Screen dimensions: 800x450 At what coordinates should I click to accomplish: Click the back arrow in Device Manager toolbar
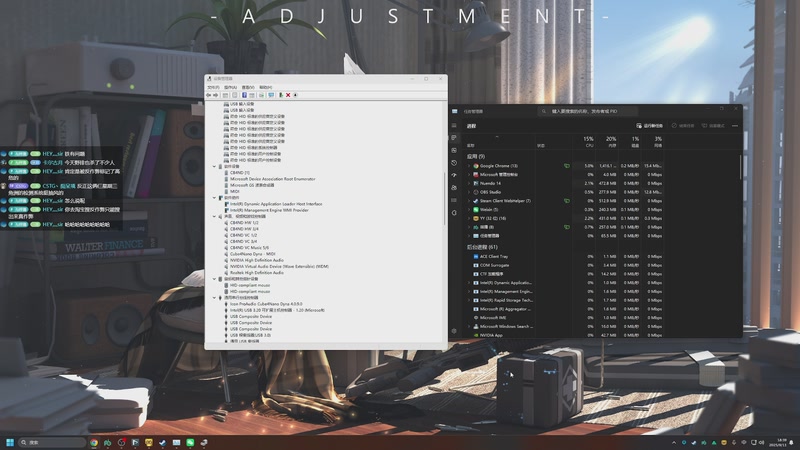point(208,95)
